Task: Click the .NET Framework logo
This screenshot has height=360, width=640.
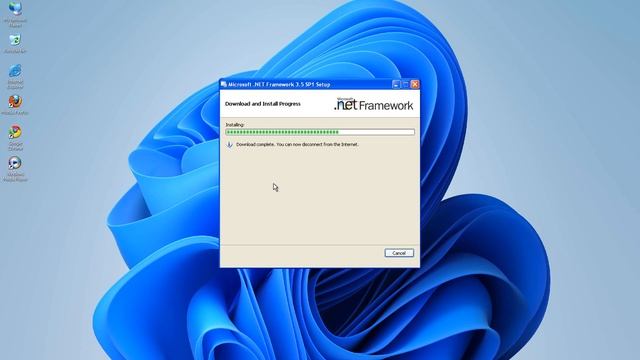Action: (373, 104)
